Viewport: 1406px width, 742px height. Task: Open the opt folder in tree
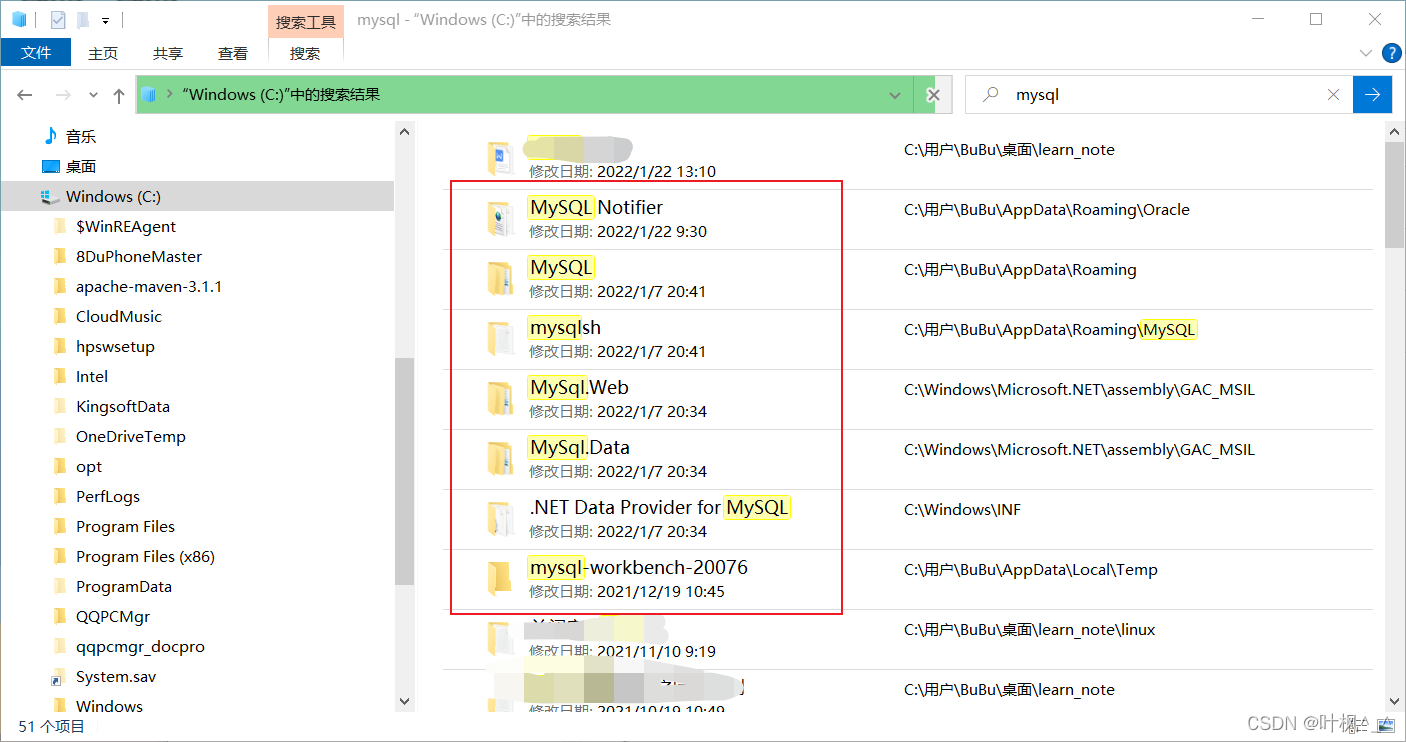89,466
